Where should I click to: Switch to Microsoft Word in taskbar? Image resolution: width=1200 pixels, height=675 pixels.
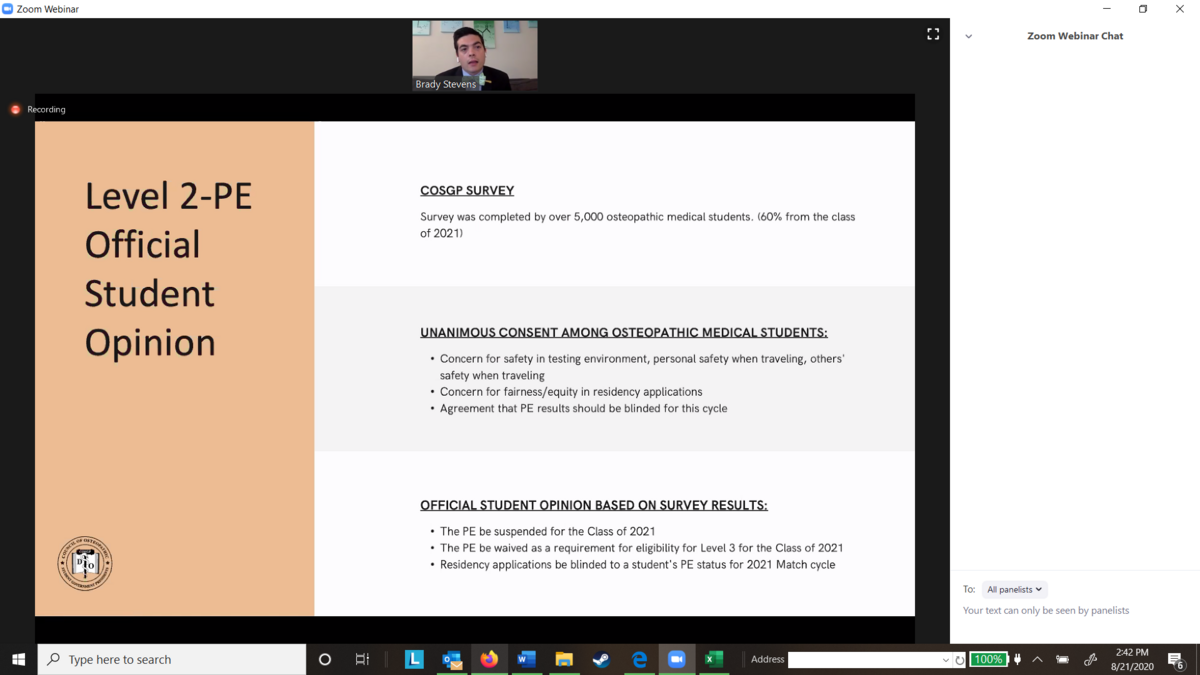click(526, 659)
